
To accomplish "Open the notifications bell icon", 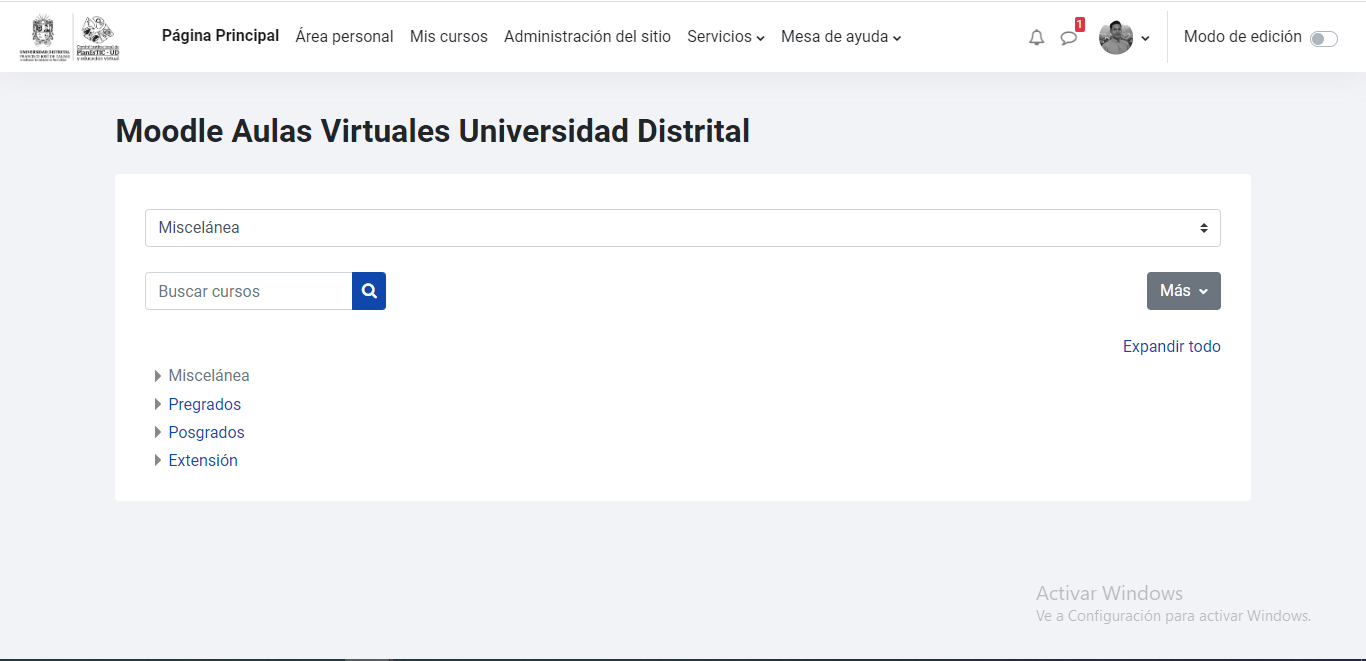I will (x=1036, y=37).
